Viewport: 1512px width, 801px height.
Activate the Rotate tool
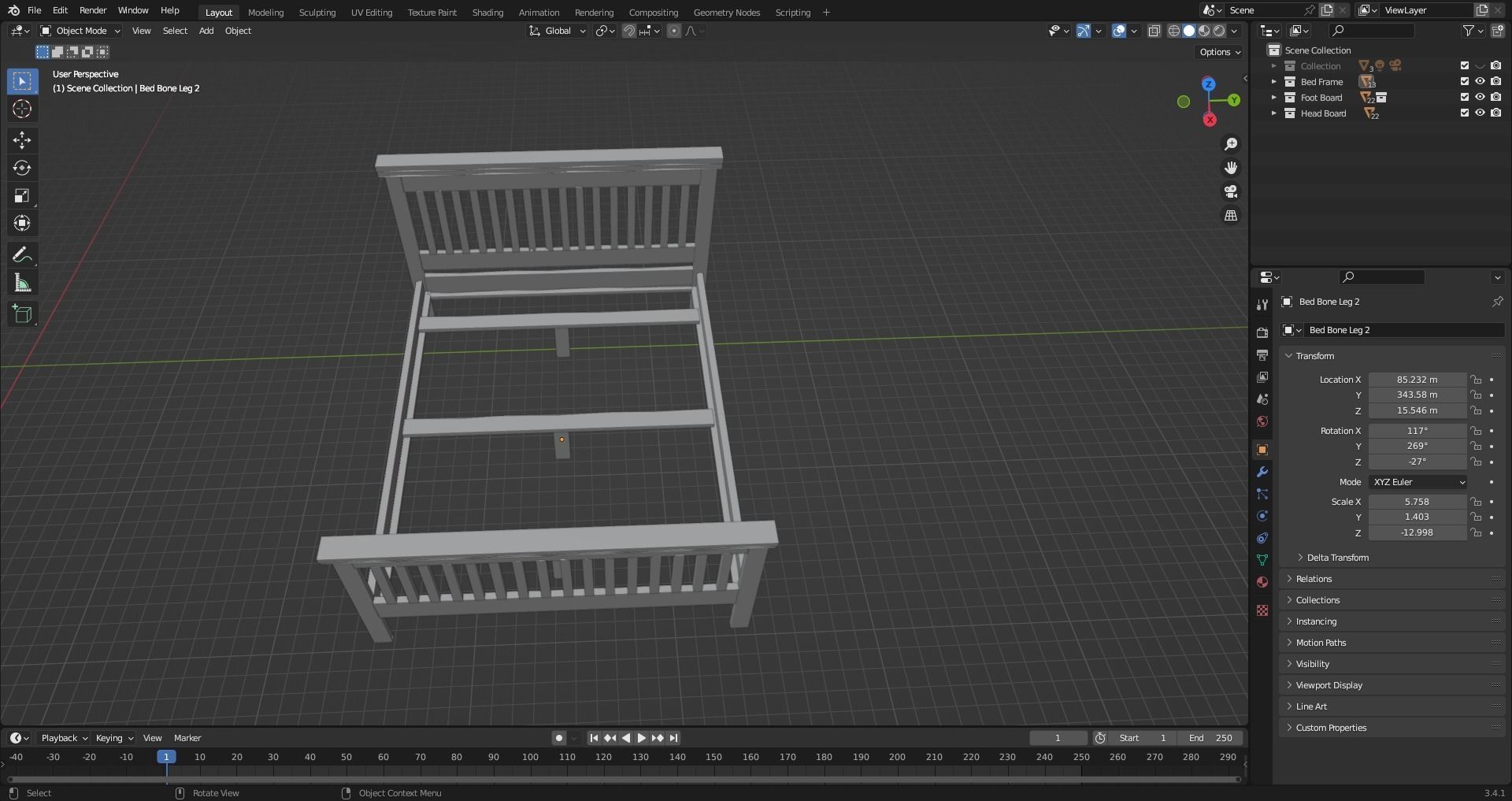(x=22, y=168)
